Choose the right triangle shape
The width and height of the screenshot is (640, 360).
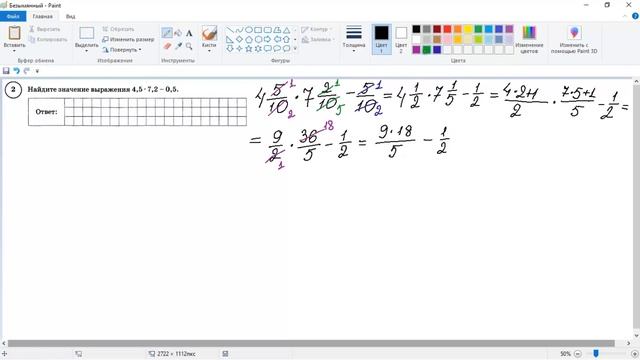(230, 40)
